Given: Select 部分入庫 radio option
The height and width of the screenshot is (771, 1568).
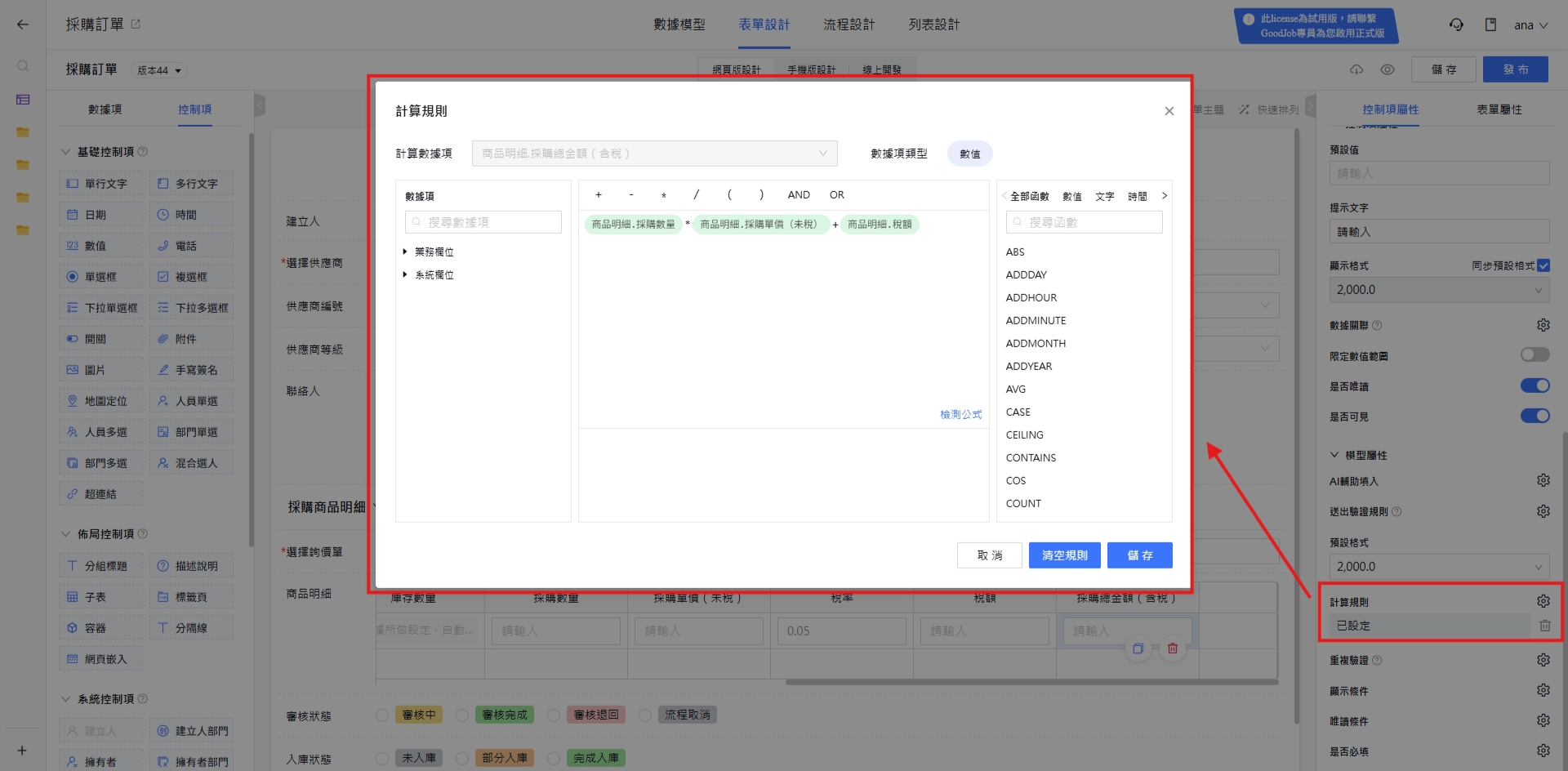Looking at the screenshot, I should [462, 759].
